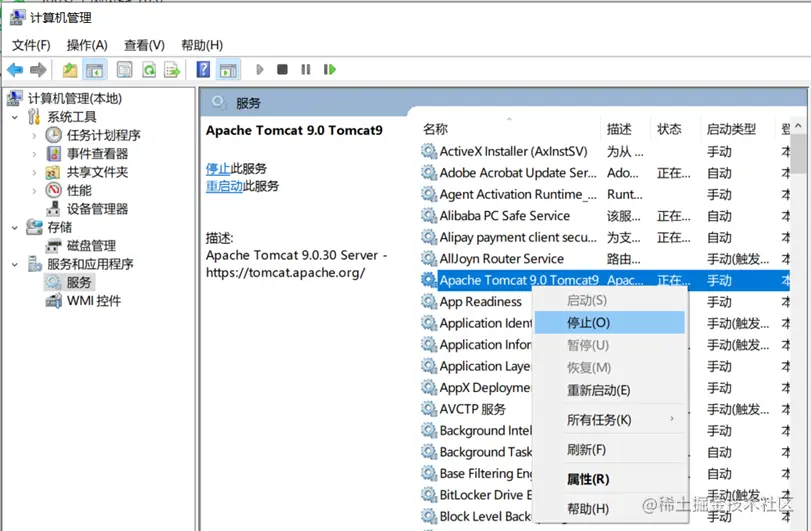Click the 事件查看器 icon in tree
Screen dimensions: 811x531
53,154
